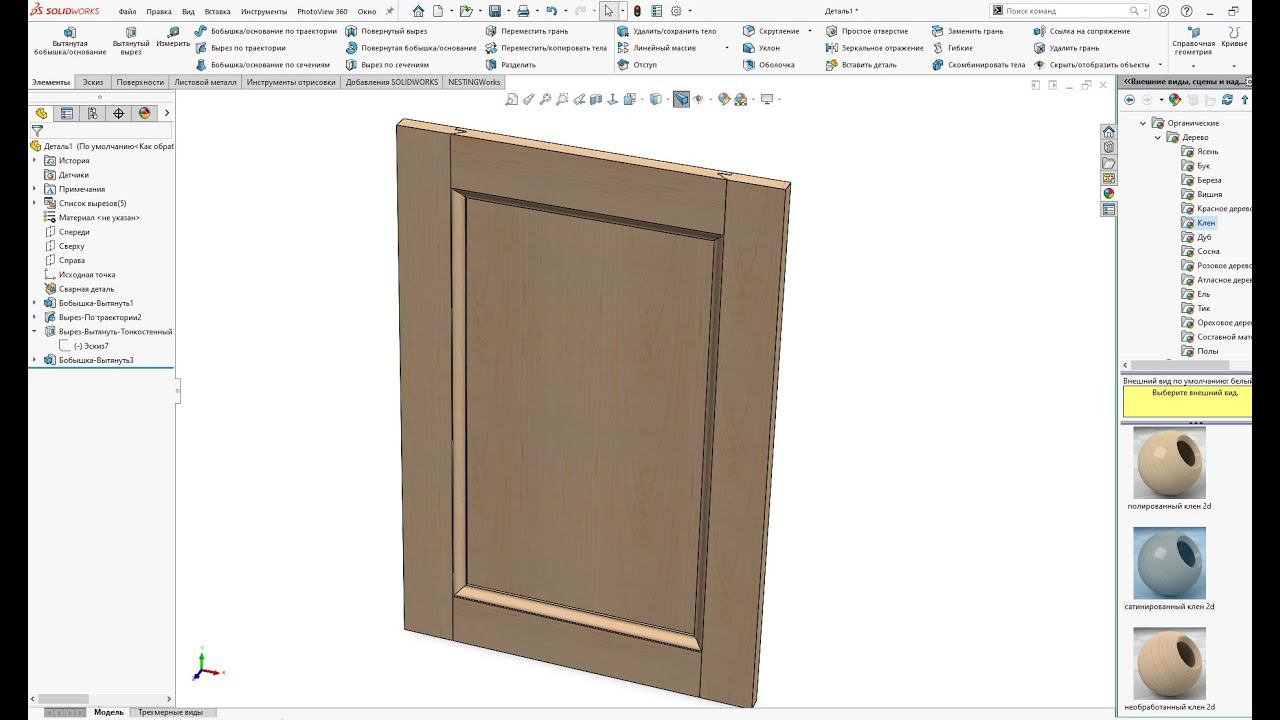Switch to Трехмерные виды bottom tab
1280x720 pixels.
coord(170,712)
